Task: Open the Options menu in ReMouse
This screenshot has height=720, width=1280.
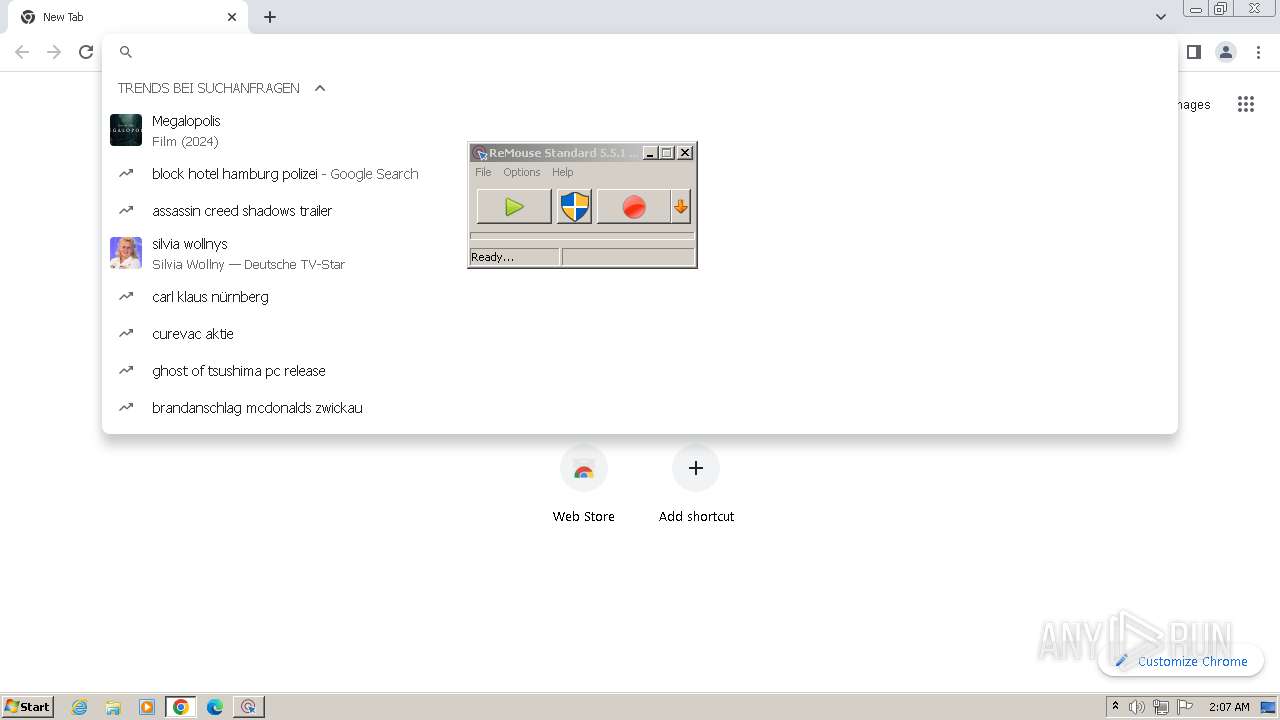Action: pyautogui.click(x=522, y=172)
